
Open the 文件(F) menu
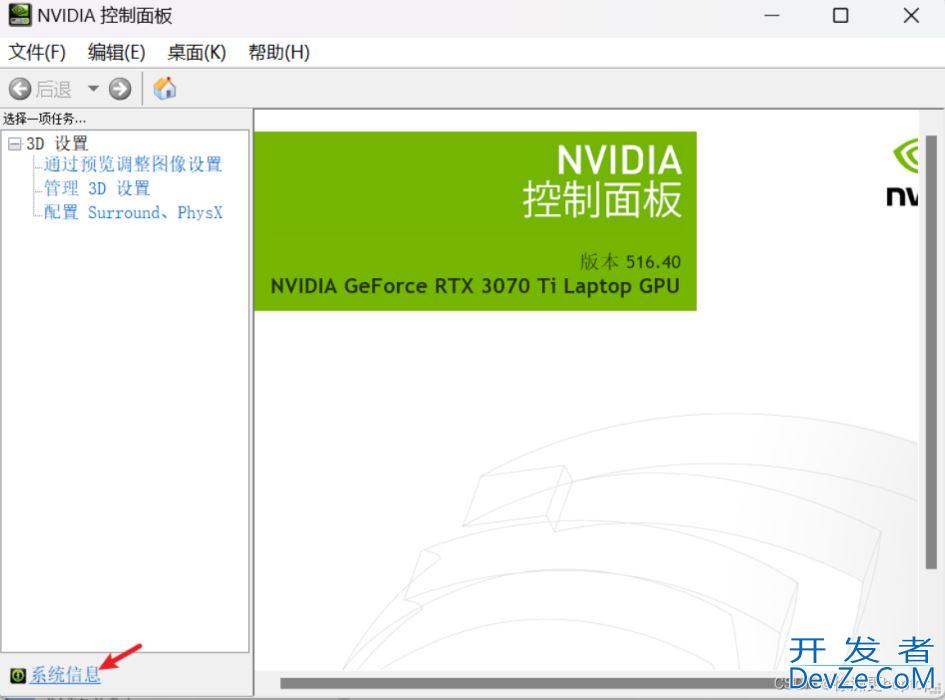coord(37,52)
